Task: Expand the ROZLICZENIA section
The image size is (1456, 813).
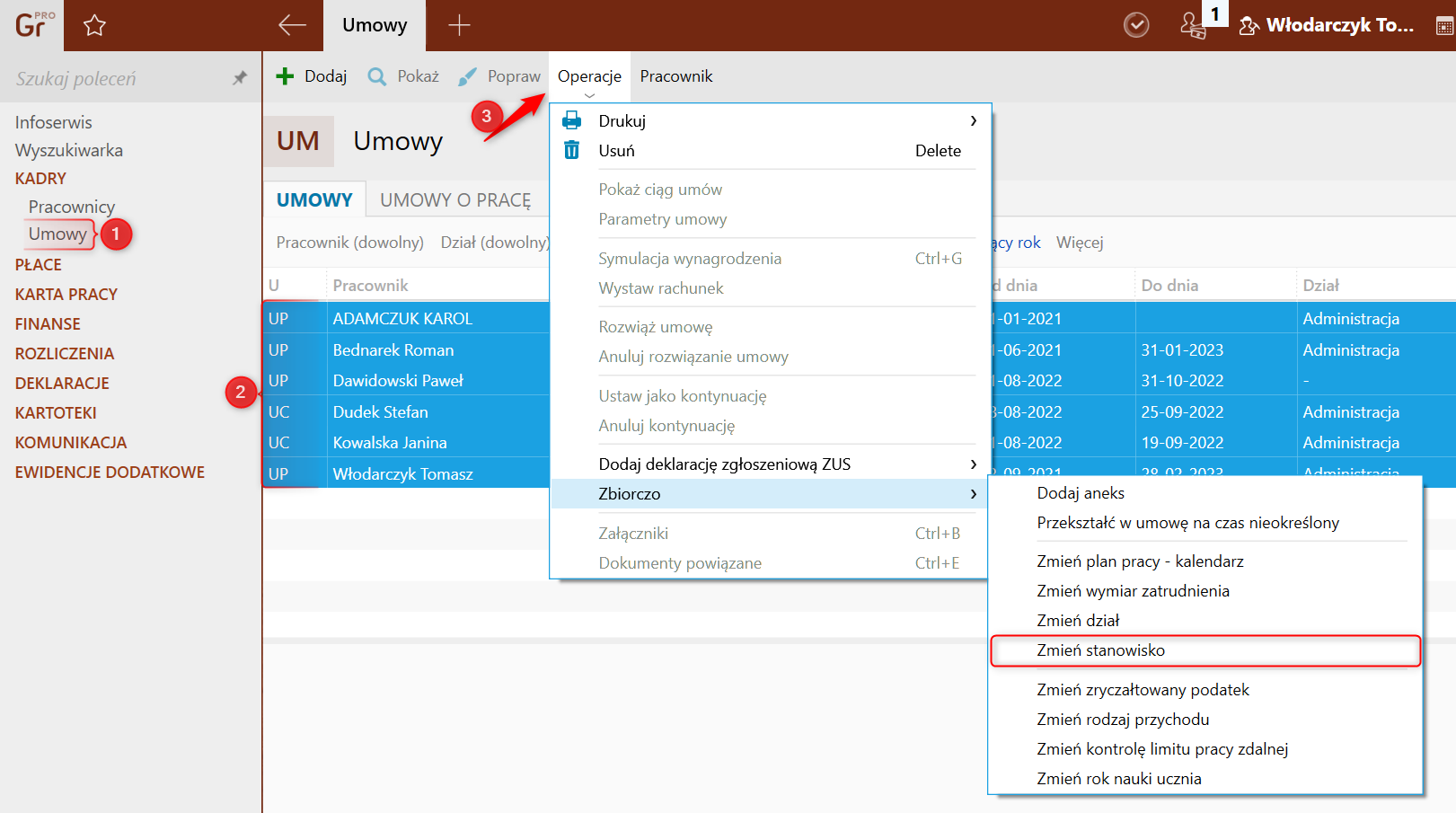Action: (x=65, y=353)
